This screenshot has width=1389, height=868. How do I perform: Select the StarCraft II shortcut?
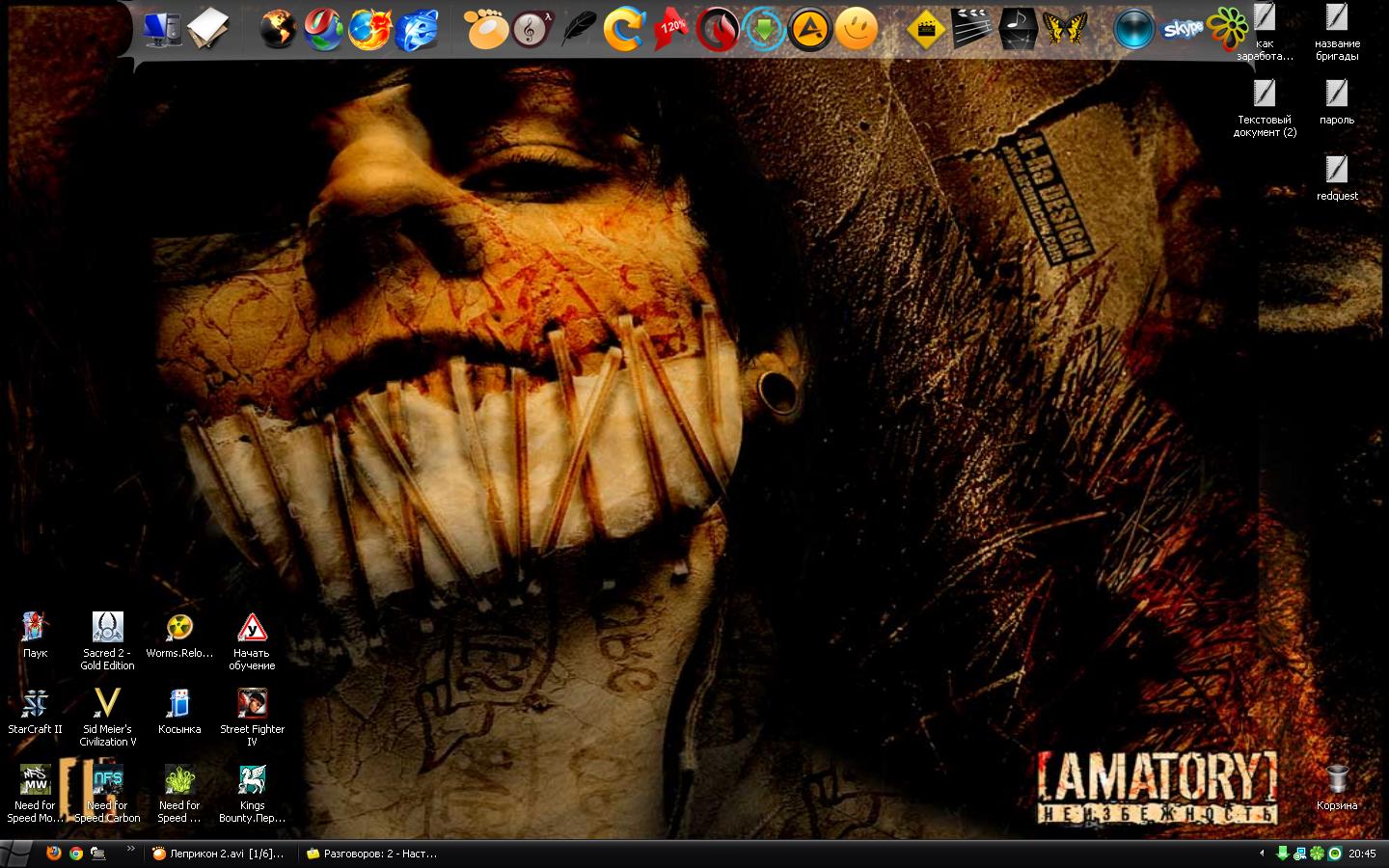35,711
